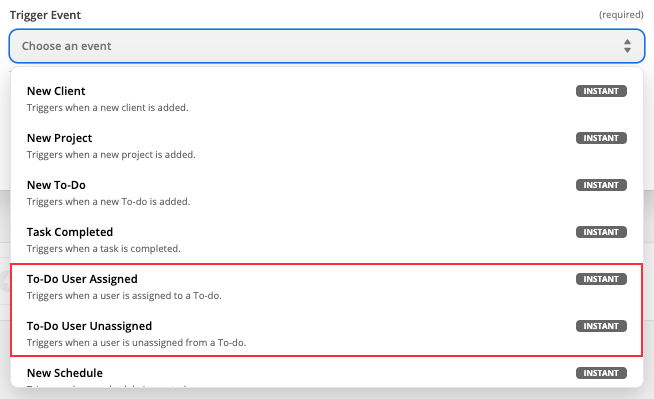Choose the New To-Do trigger option
Viewport: 654px width, 399px height.
[327, 193]
